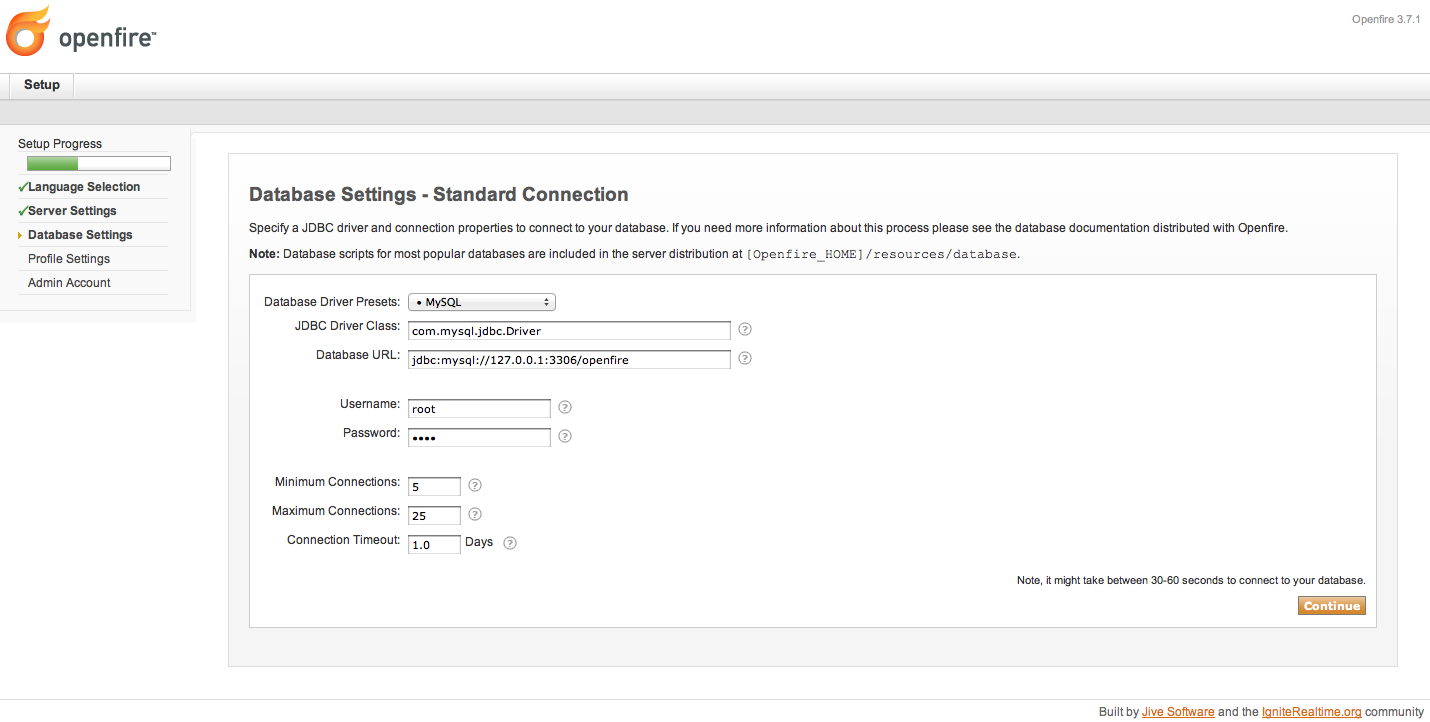1430x722 pixels.
Task: Open the Database Driver Presets dropdown
Action: tap(482, 302)
